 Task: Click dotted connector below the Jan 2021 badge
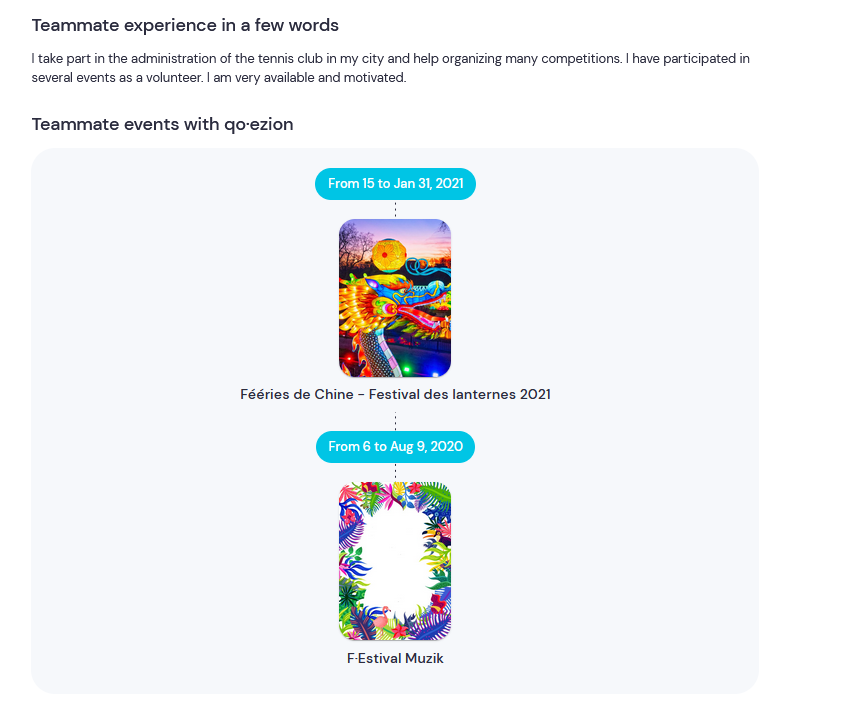coord(396,209)
